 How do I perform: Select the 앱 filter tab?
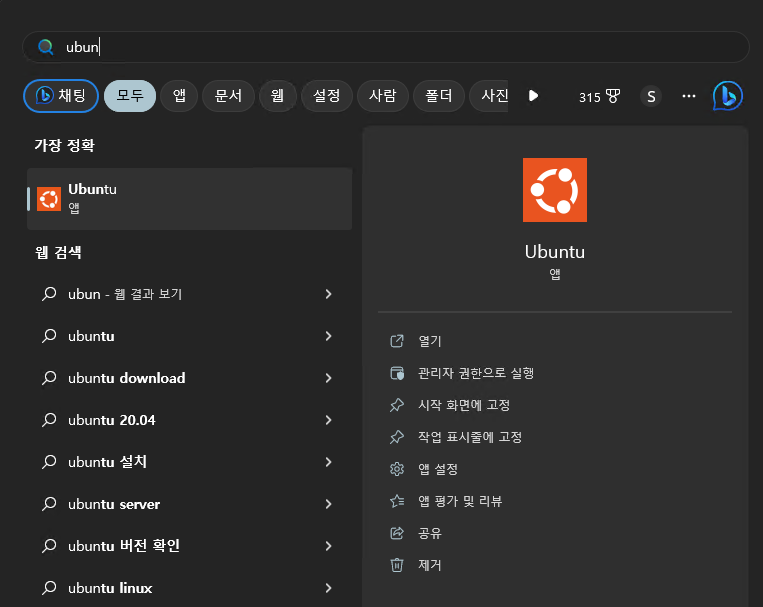[179, 96]
